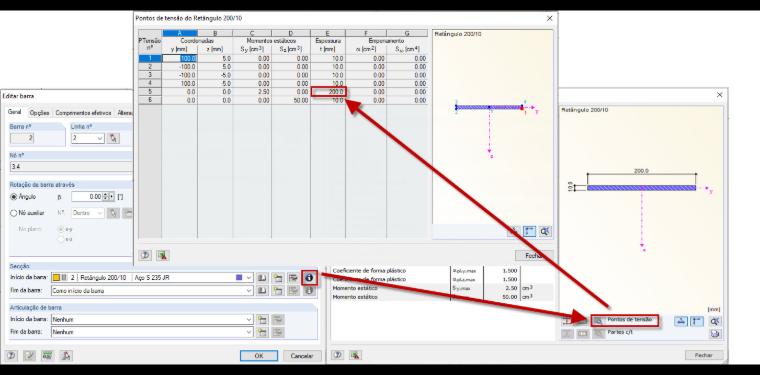This screenshot has height=375, width=760.
Task: Open help icon in Pontos de tensão dialog
Action: 145,255
